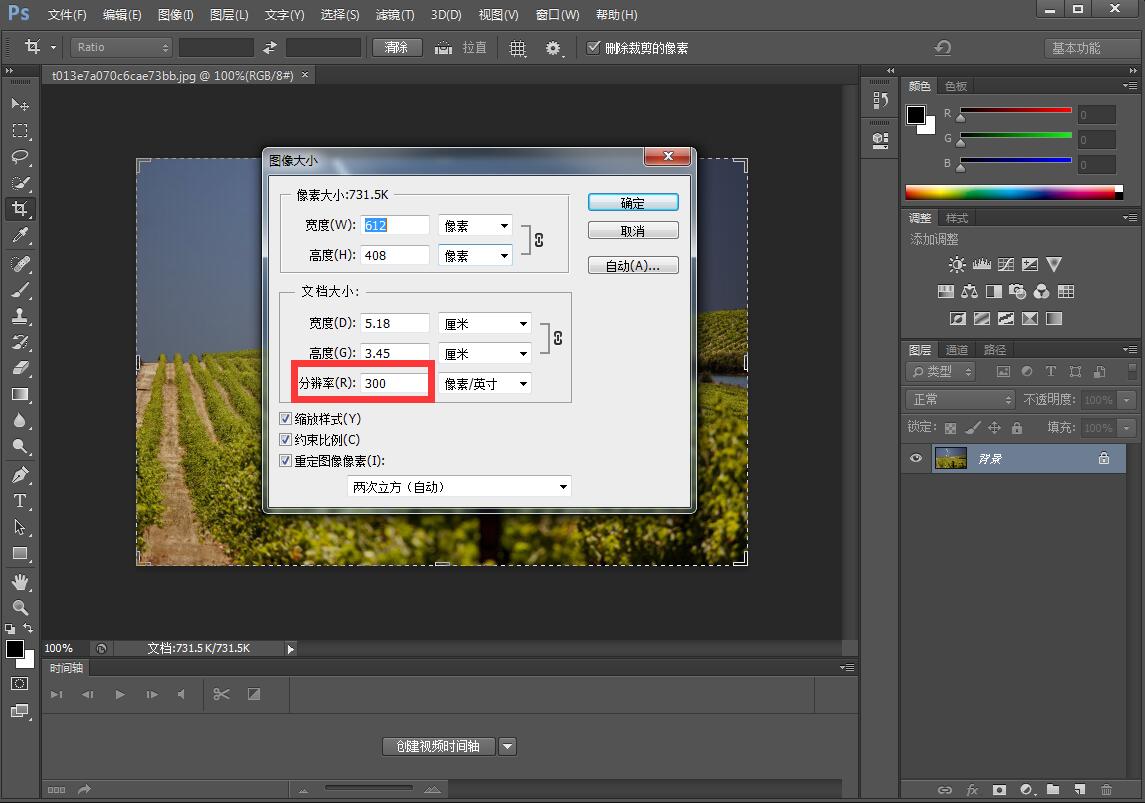This screenshot has width=1145, height=803.
Task: Click the 自动(A)... button
Action: point(633,264)
